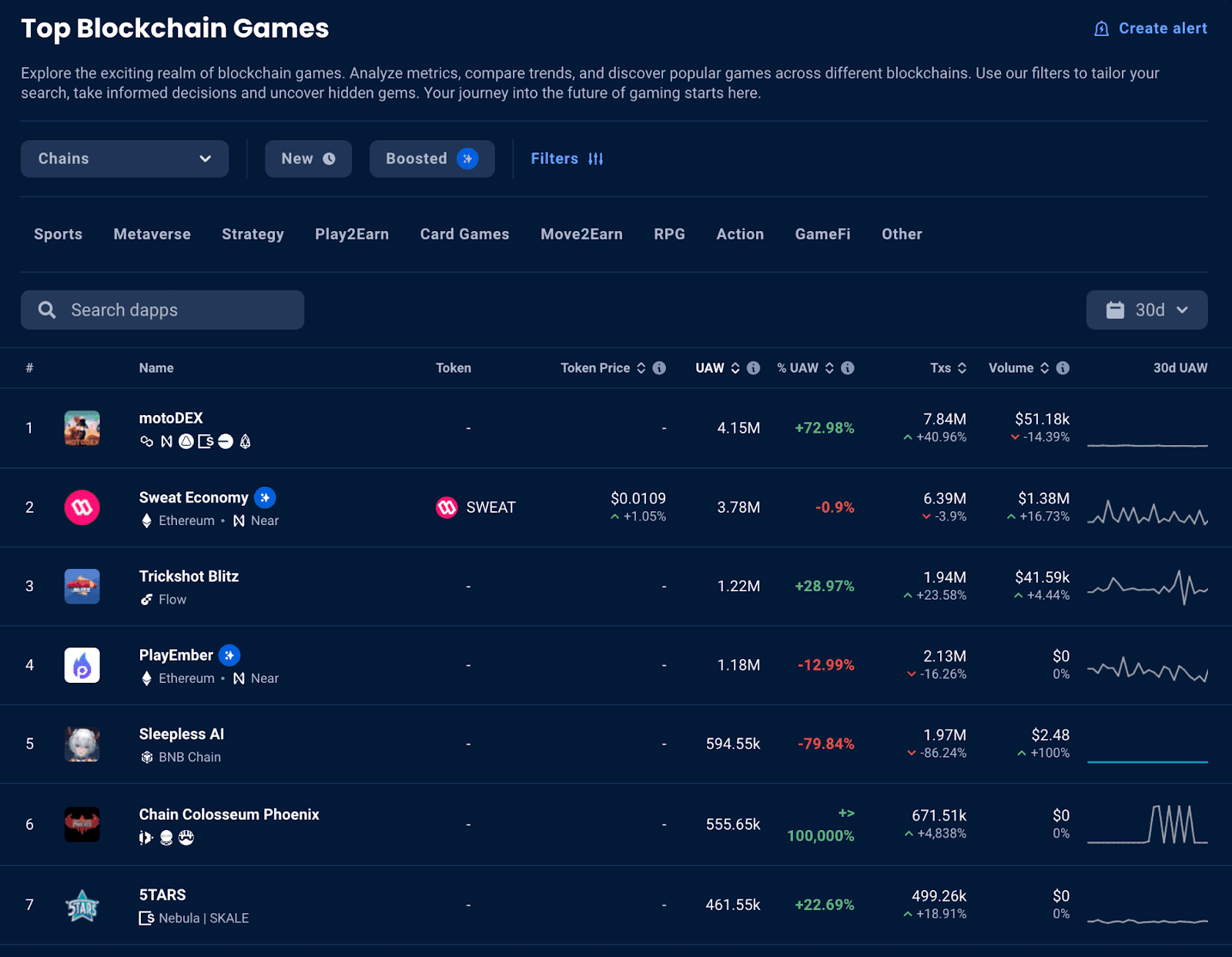Select the Metaverse category tab
1232x957 pixels.
152,234
